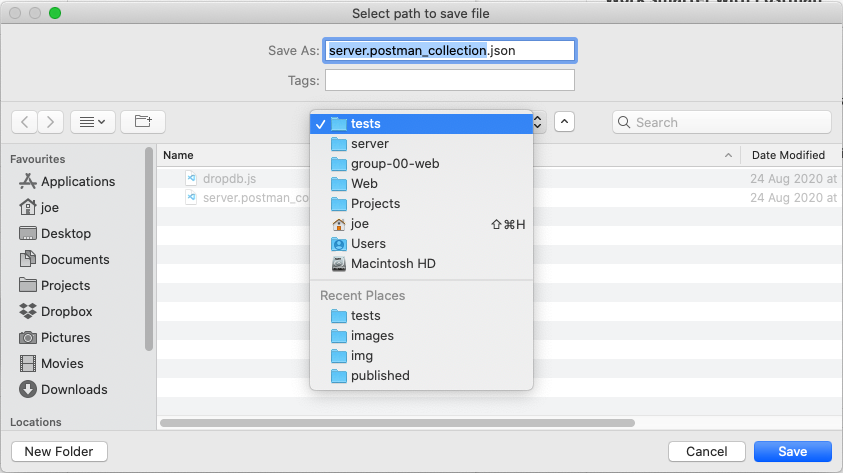Open Projects in the sidebar
Image resolution: width=843 pixels, height=473 pixels.
[x=54, y=285]
